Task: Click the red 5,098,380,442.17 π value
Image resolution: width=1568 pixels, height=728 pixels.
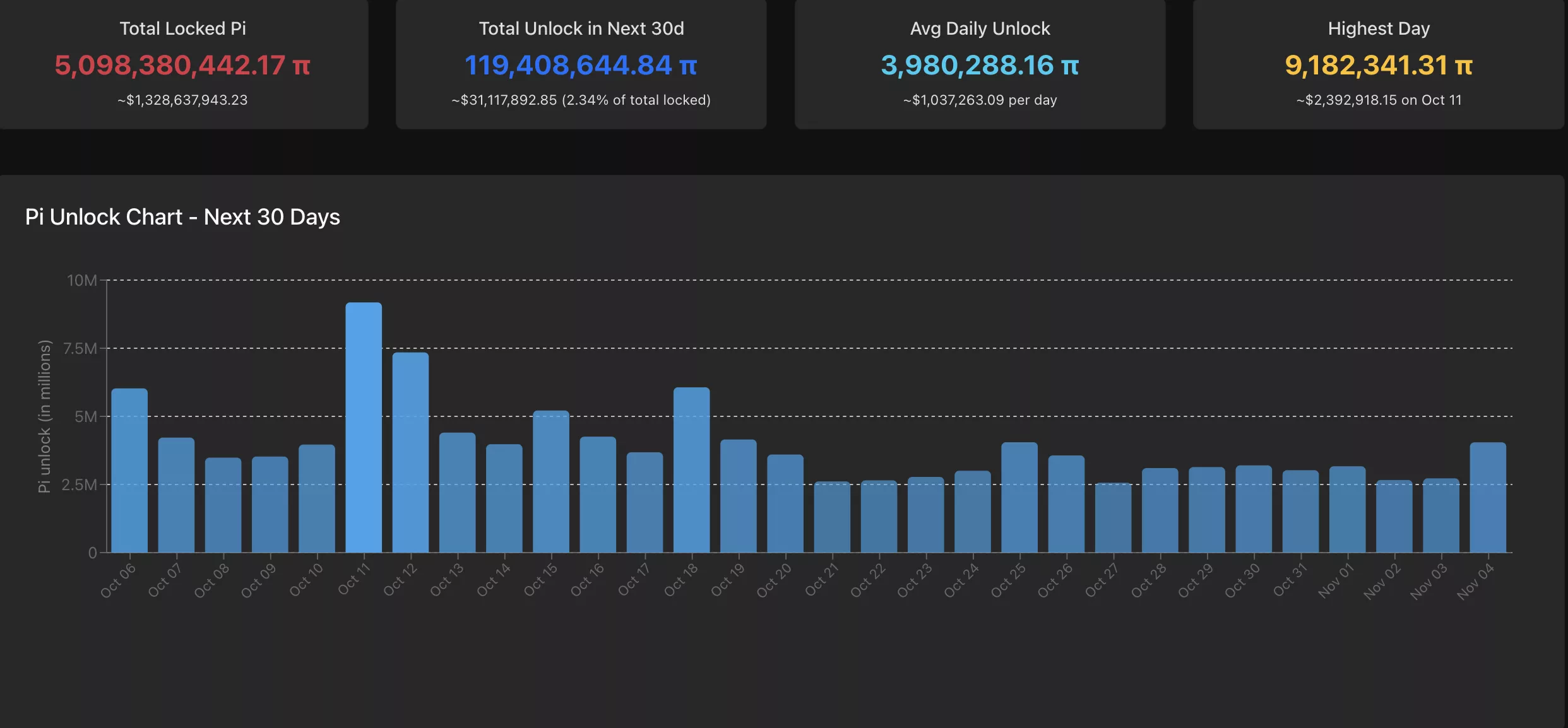Action: pyautogui.click(x=183, y=64)
